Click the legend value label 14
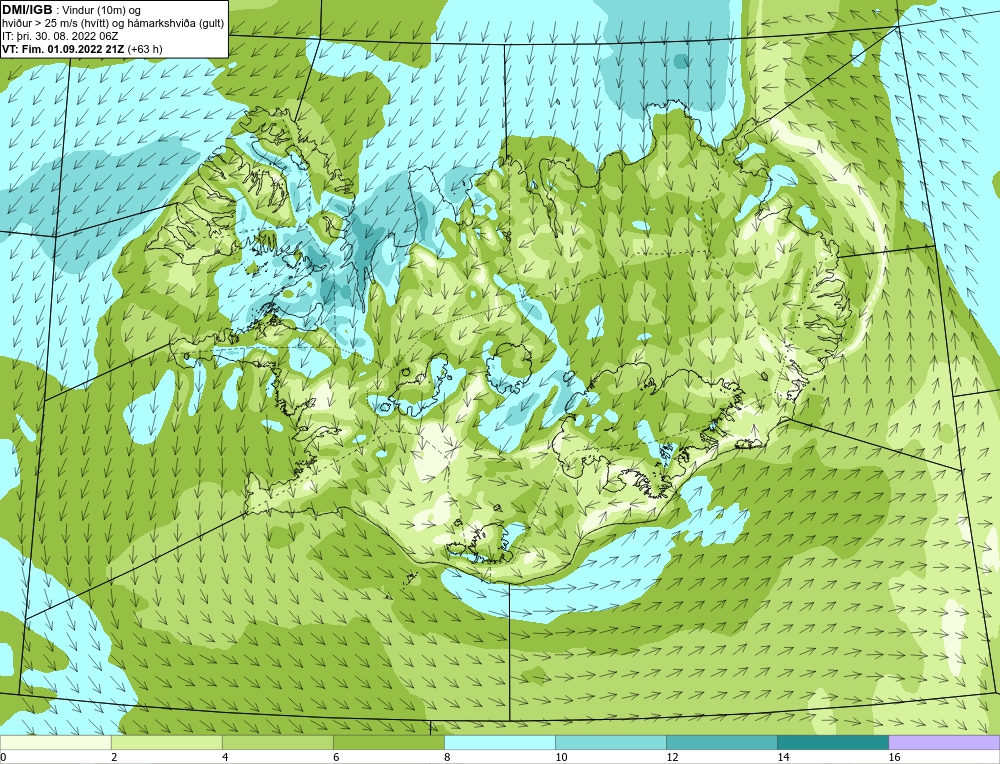 click(x=783, y=757)
